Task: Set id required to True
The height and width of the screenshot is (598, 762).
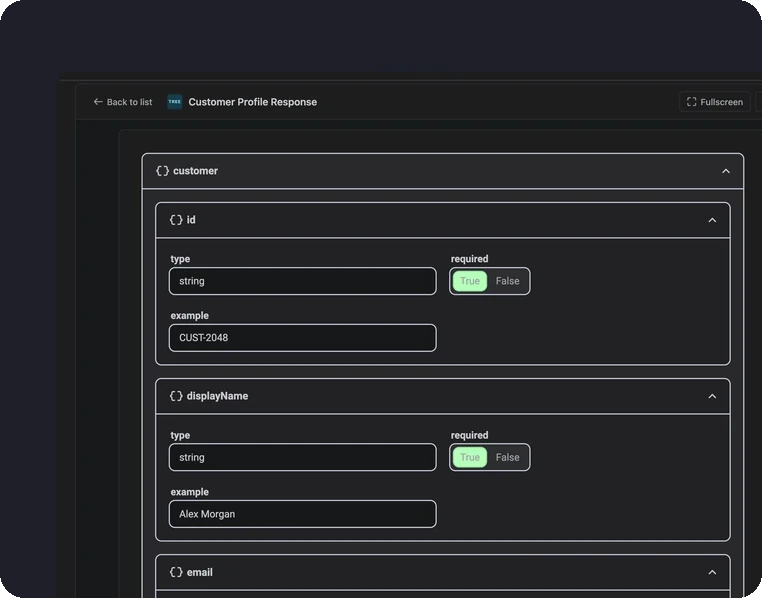Action: pos(469,281)
